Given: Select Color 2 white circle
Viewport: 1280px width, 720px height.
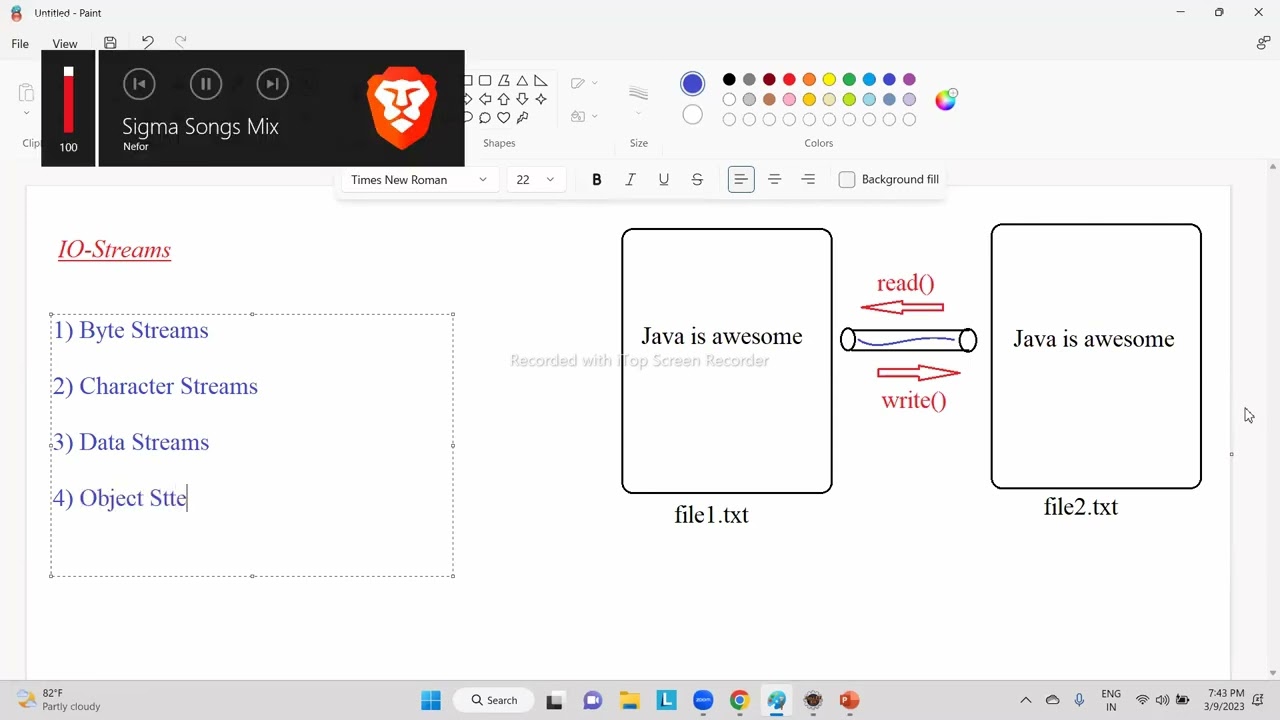Looking at the screenshot, I should (692, 114).
